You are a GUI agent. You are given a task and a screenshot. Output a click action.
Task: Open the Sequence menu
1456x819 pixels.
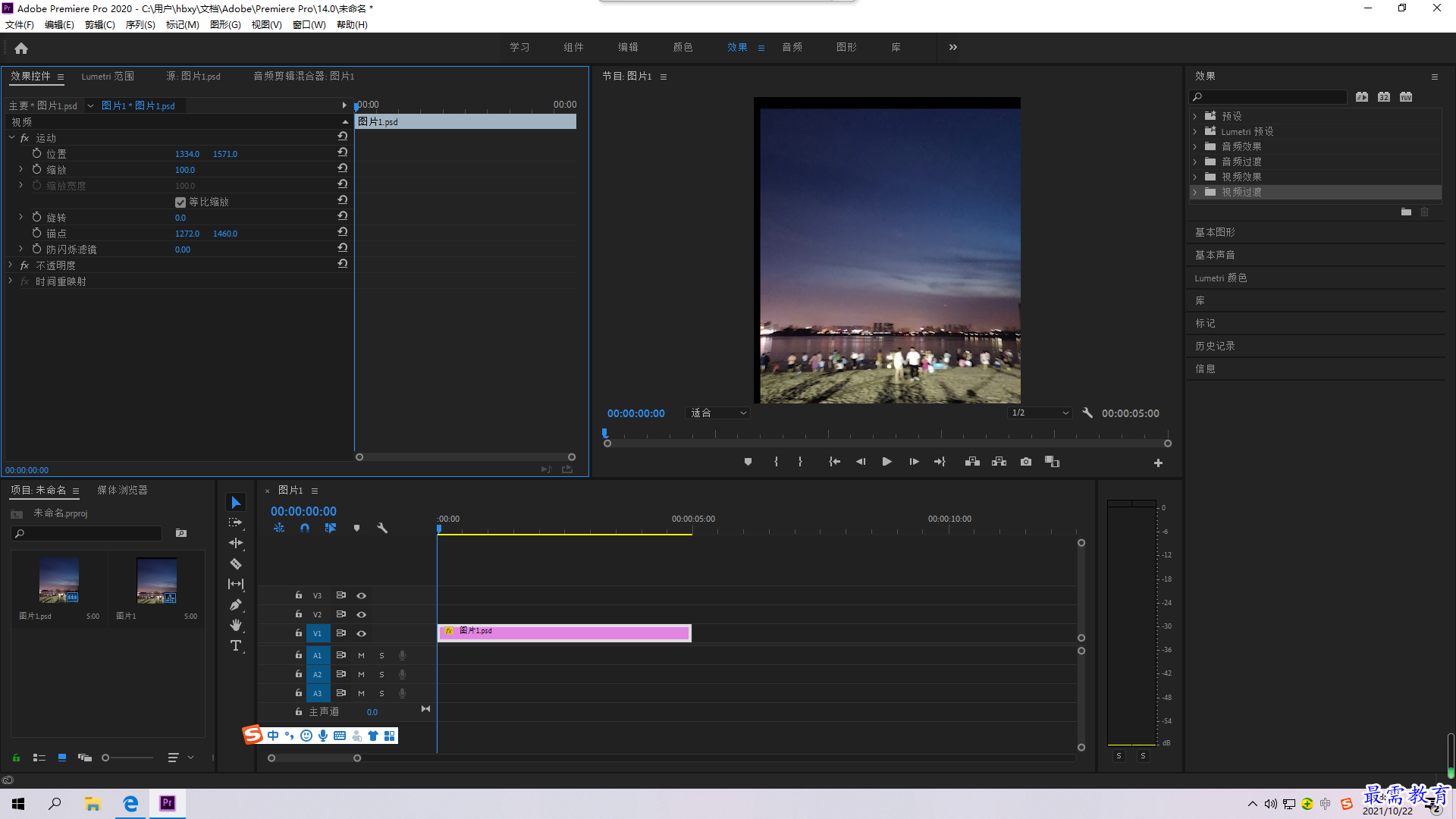coord(140,24)
